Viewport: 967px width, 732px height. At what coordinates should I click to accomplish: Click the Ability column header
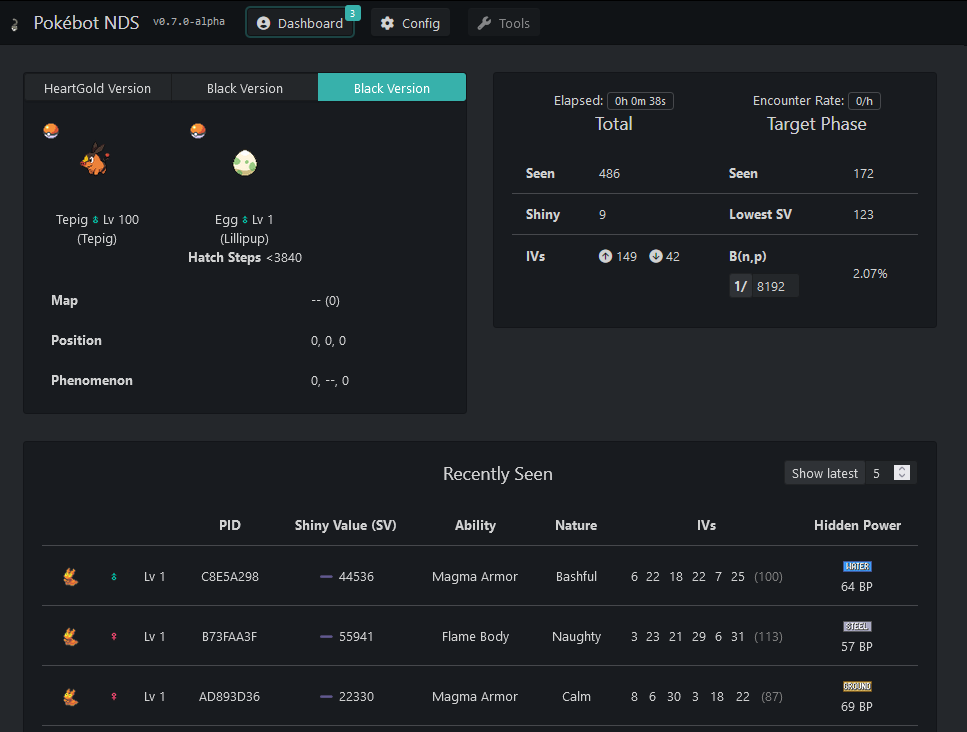(475, 525)
